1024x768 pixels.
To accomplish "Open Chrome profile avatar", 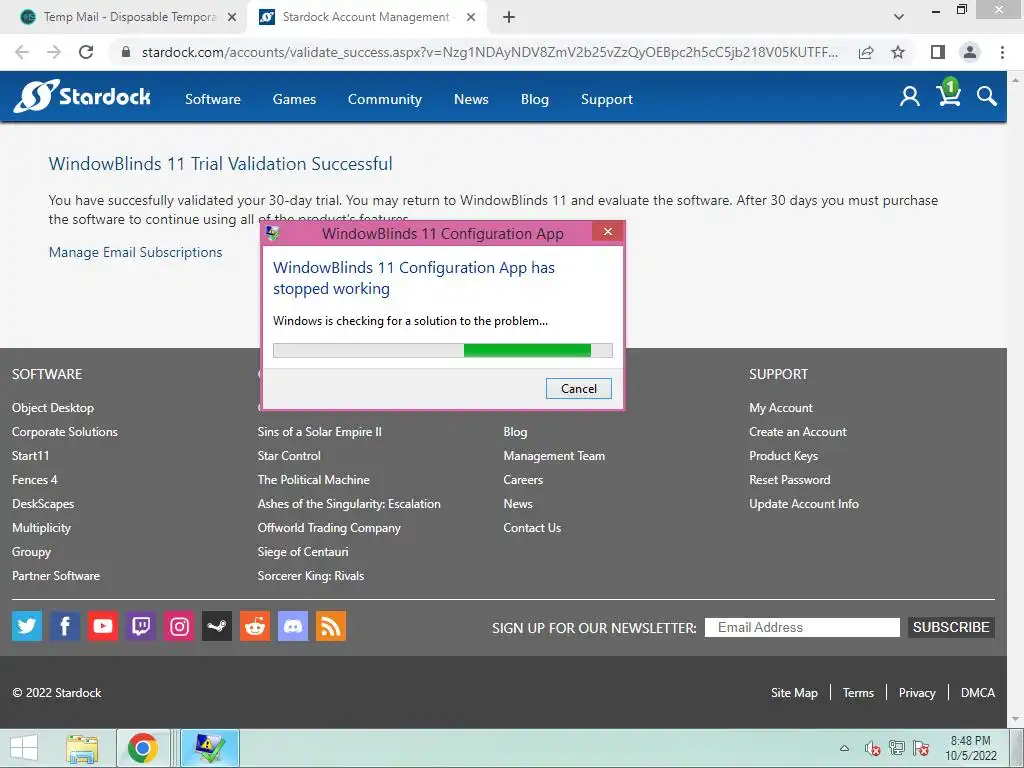I will [x=970, y=52].
